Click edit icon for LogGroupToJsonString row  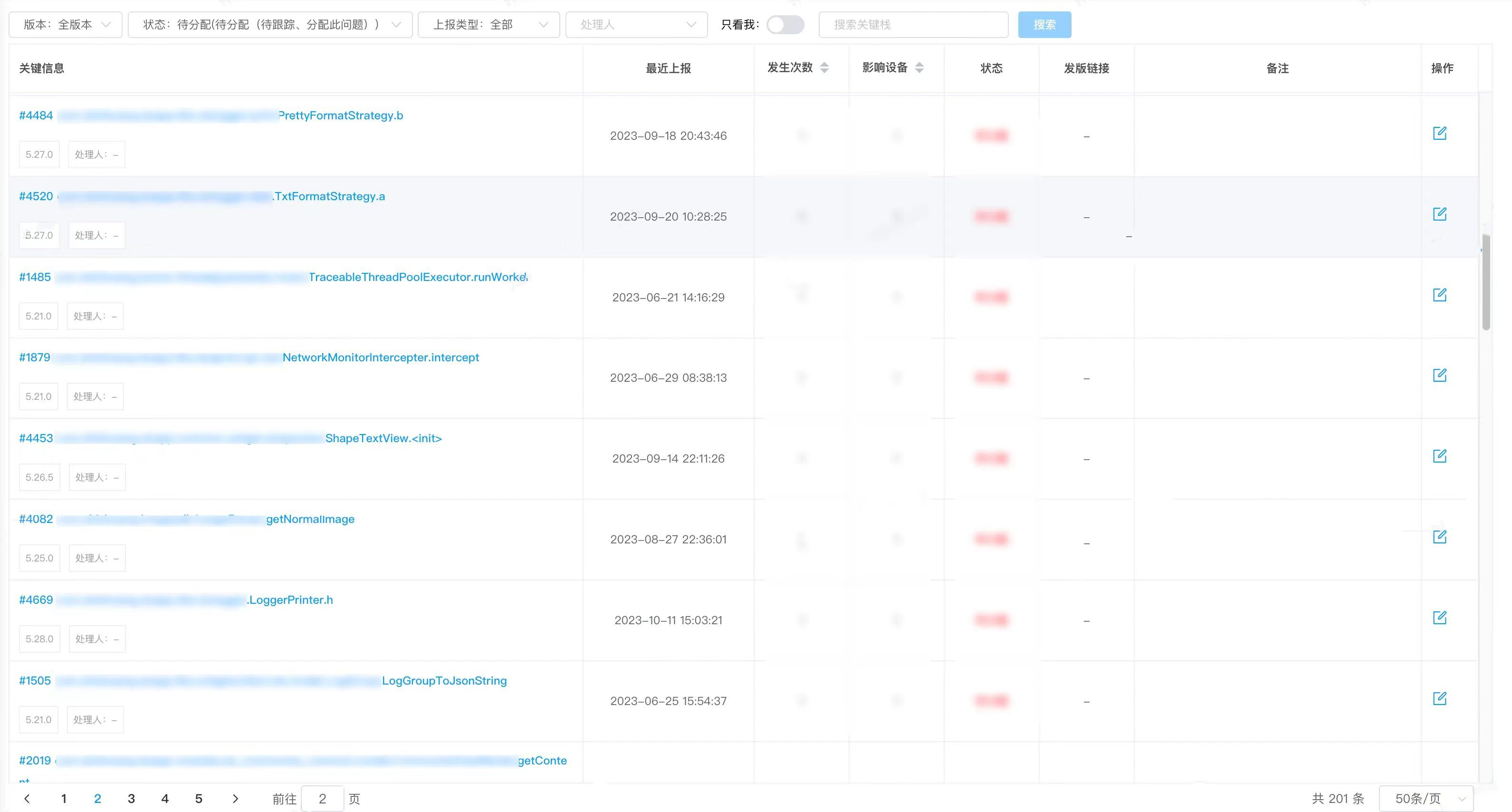(1439, 698)
